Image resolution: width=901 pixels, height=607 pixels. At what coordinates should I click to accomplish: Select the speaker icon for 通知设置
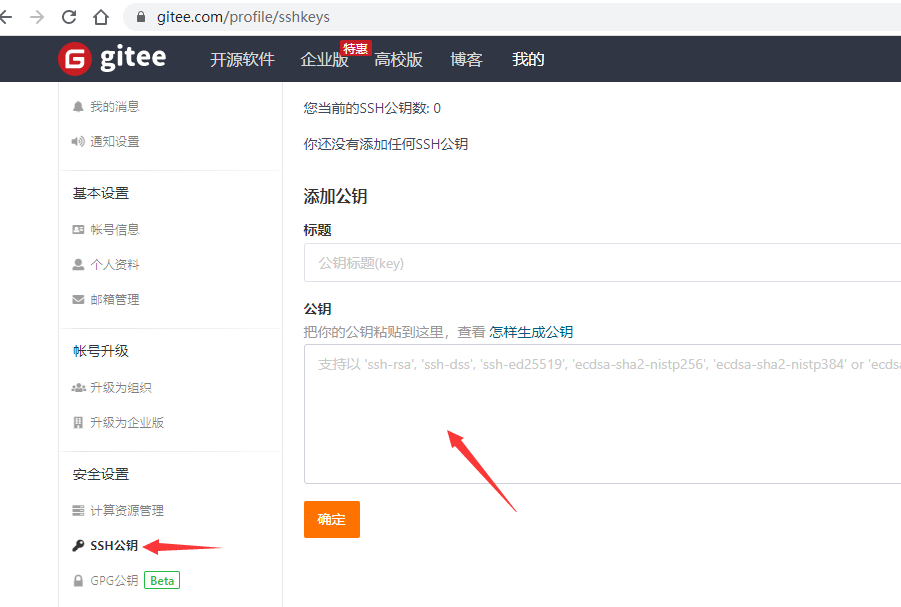(78, 141)
